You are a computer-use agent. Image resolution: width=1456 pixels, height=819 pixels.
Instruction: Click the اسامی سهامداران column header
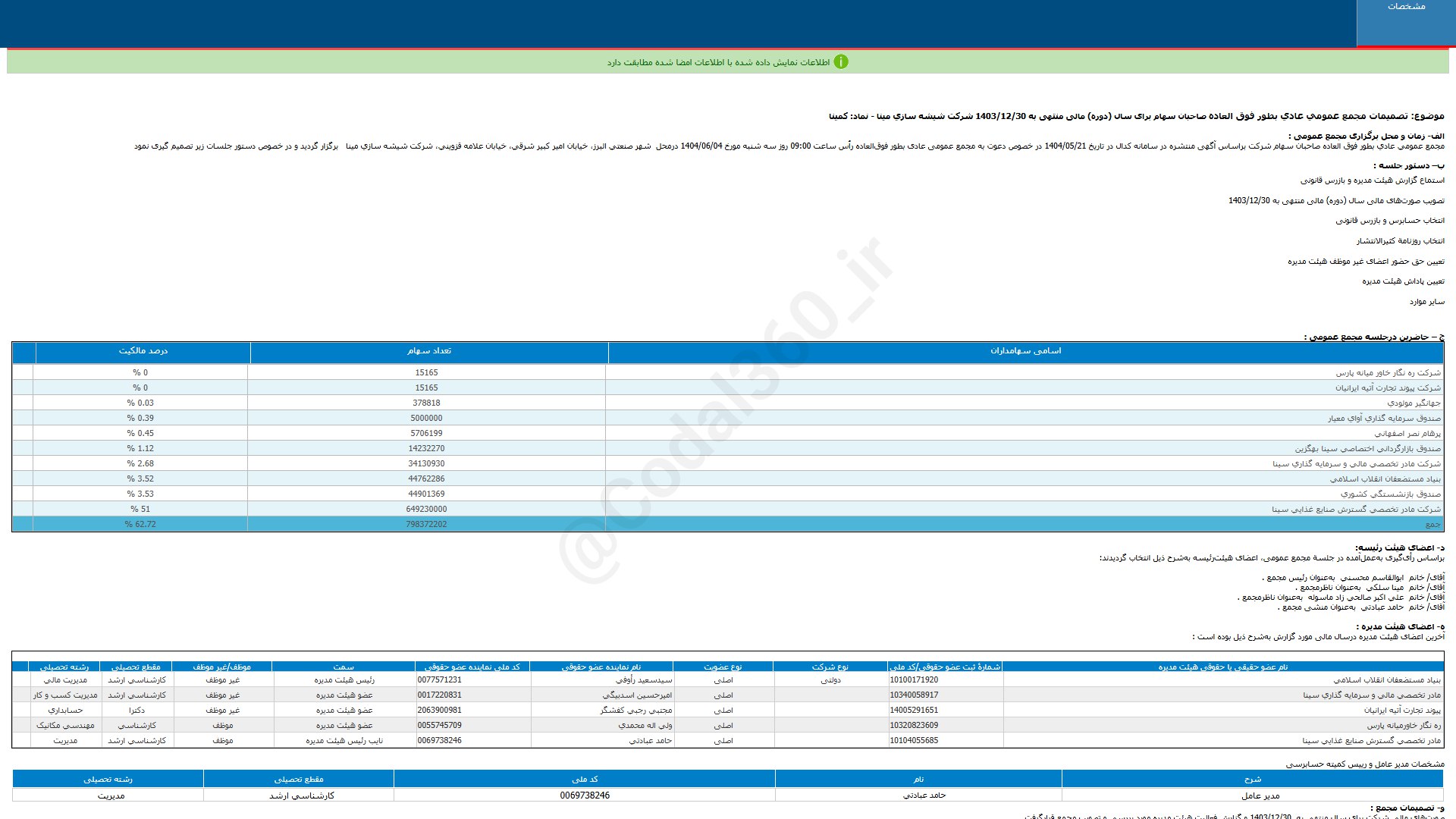tap(1025, 351)
